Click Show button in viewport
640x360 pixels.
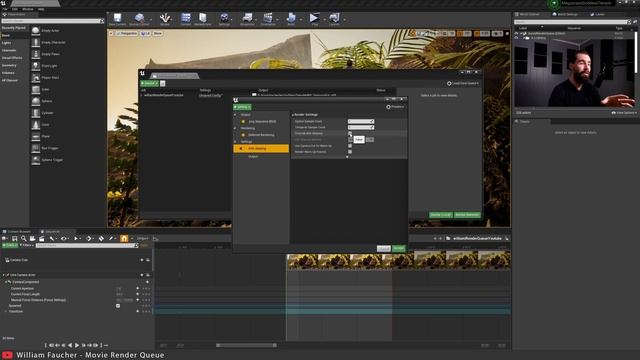[158, 33]
